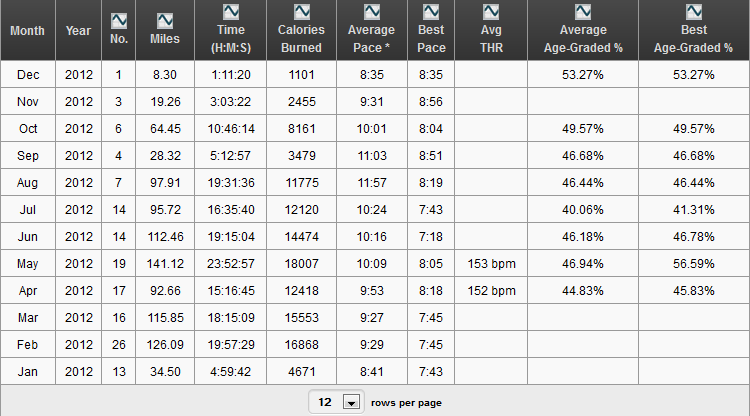The width and height of the screenshot is (750, 416).
Task: Select the Dec 2012 row month cell
Action: click(27, 75)
